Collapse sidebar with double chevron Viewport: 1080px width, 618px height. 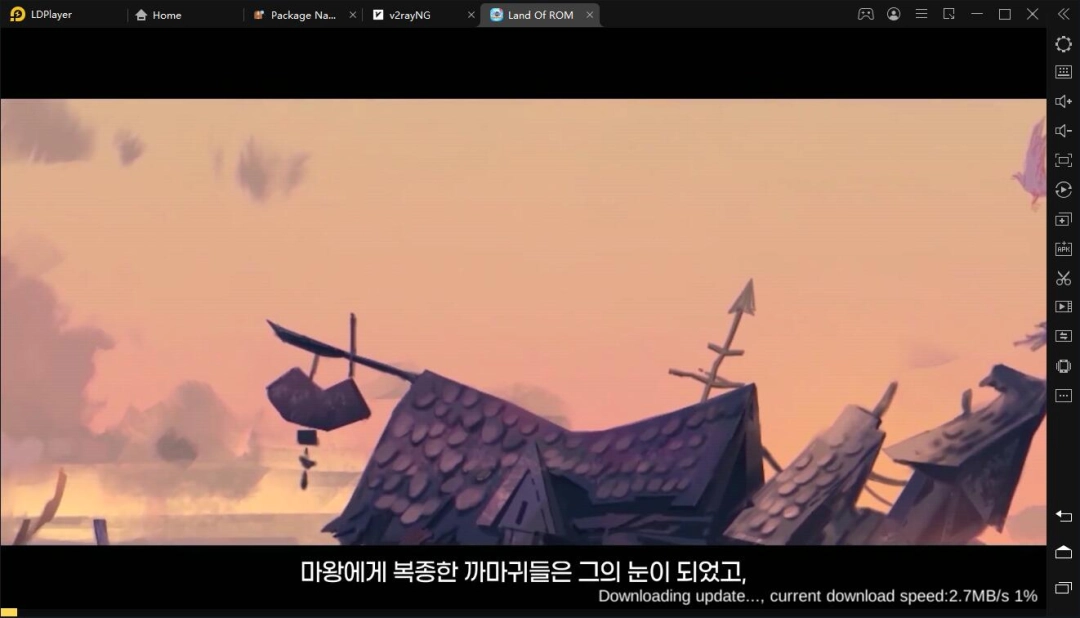point(1062,14)
